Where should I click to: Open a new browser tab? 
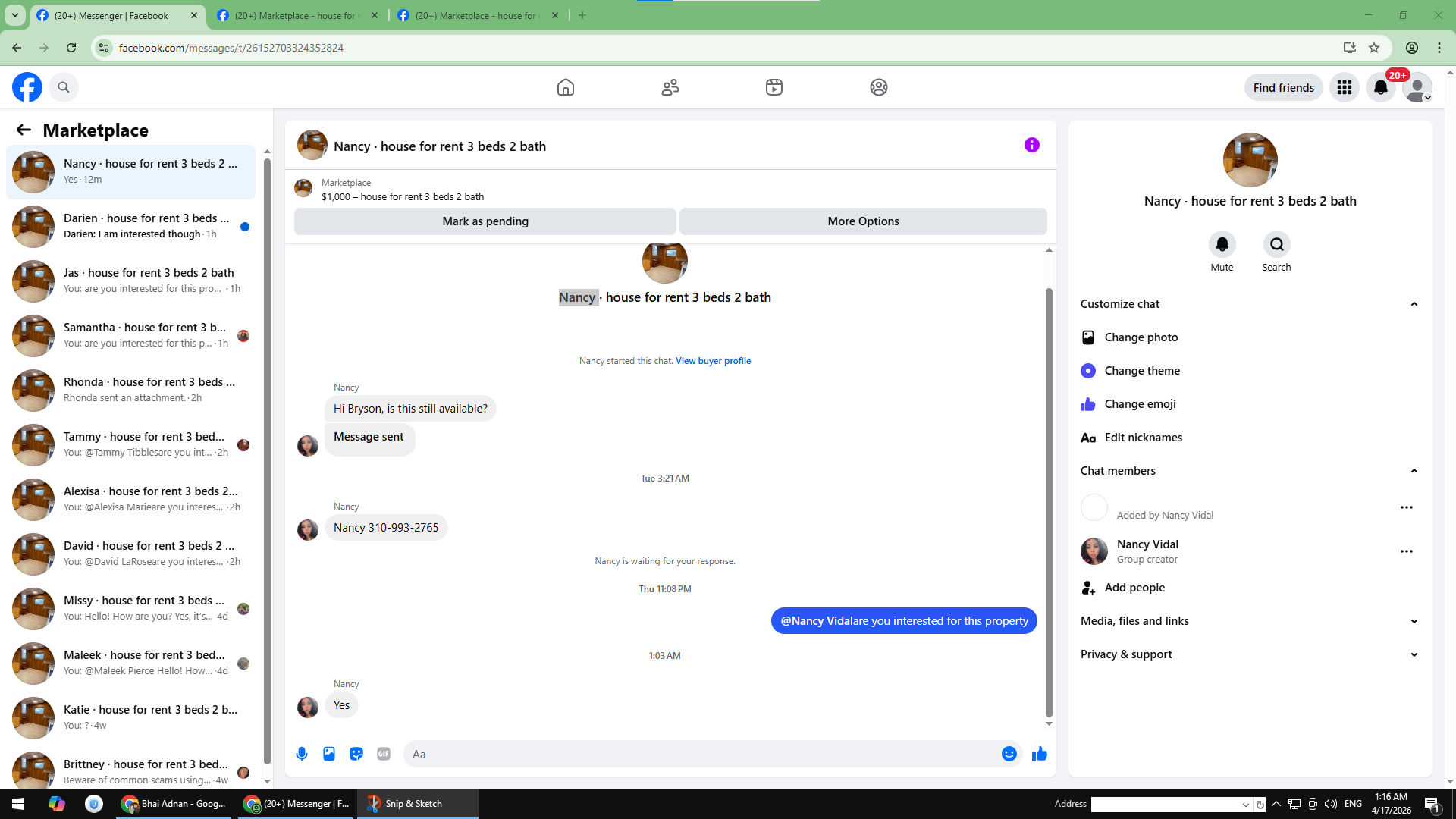(x=582, y=15)
